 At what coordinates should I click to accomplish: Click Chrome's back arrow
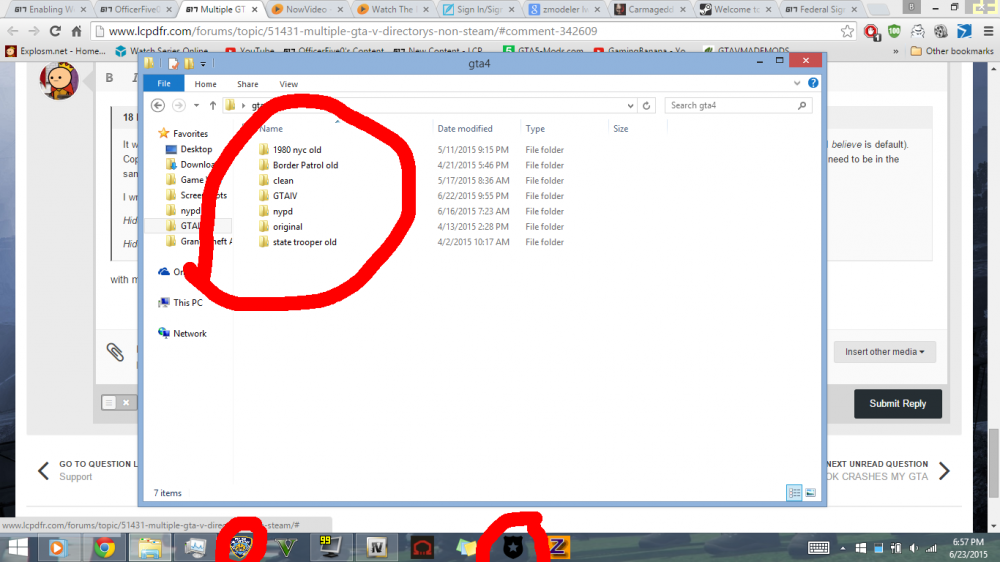[13, 31]
